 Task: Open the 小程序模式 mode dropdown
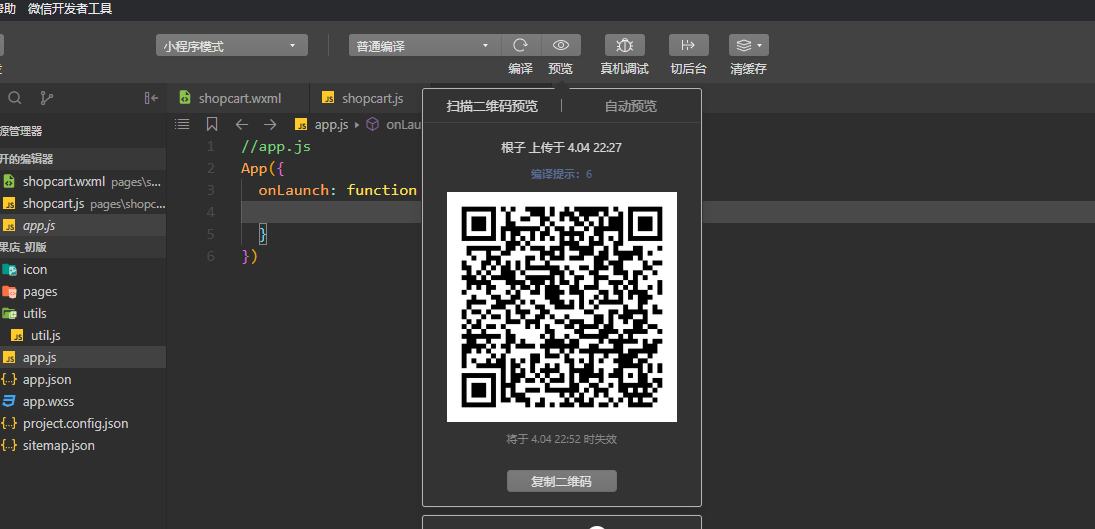click(231, 46)
